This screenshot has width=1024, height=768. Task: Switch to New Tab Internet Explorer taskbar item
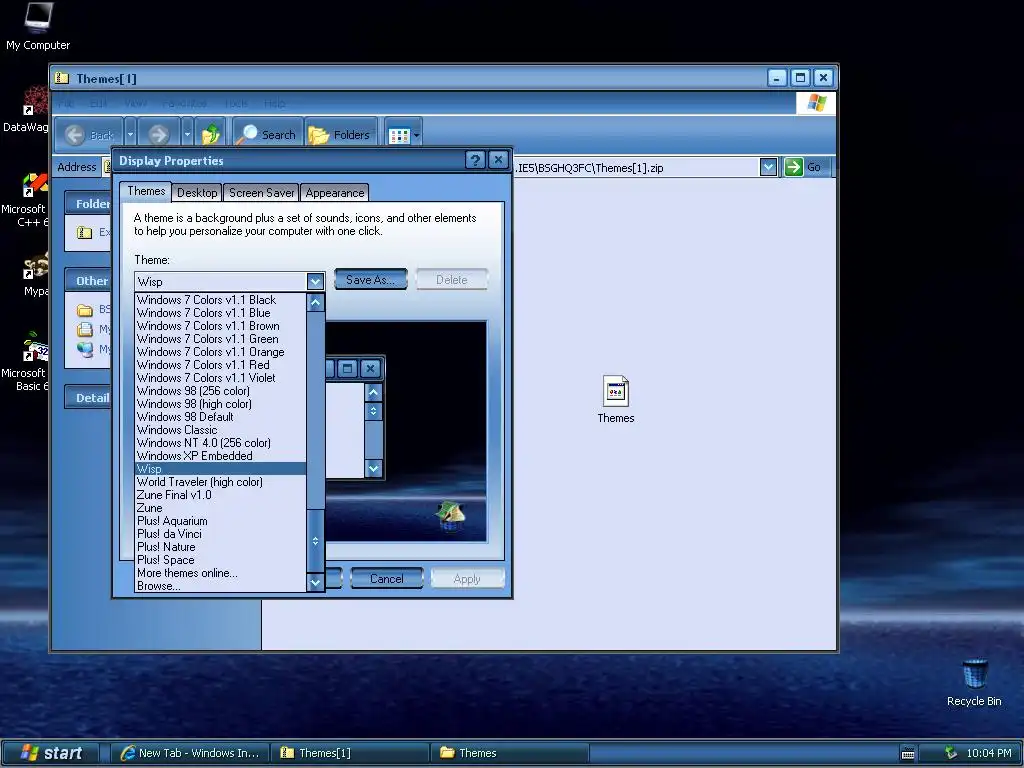coord(190,753)
